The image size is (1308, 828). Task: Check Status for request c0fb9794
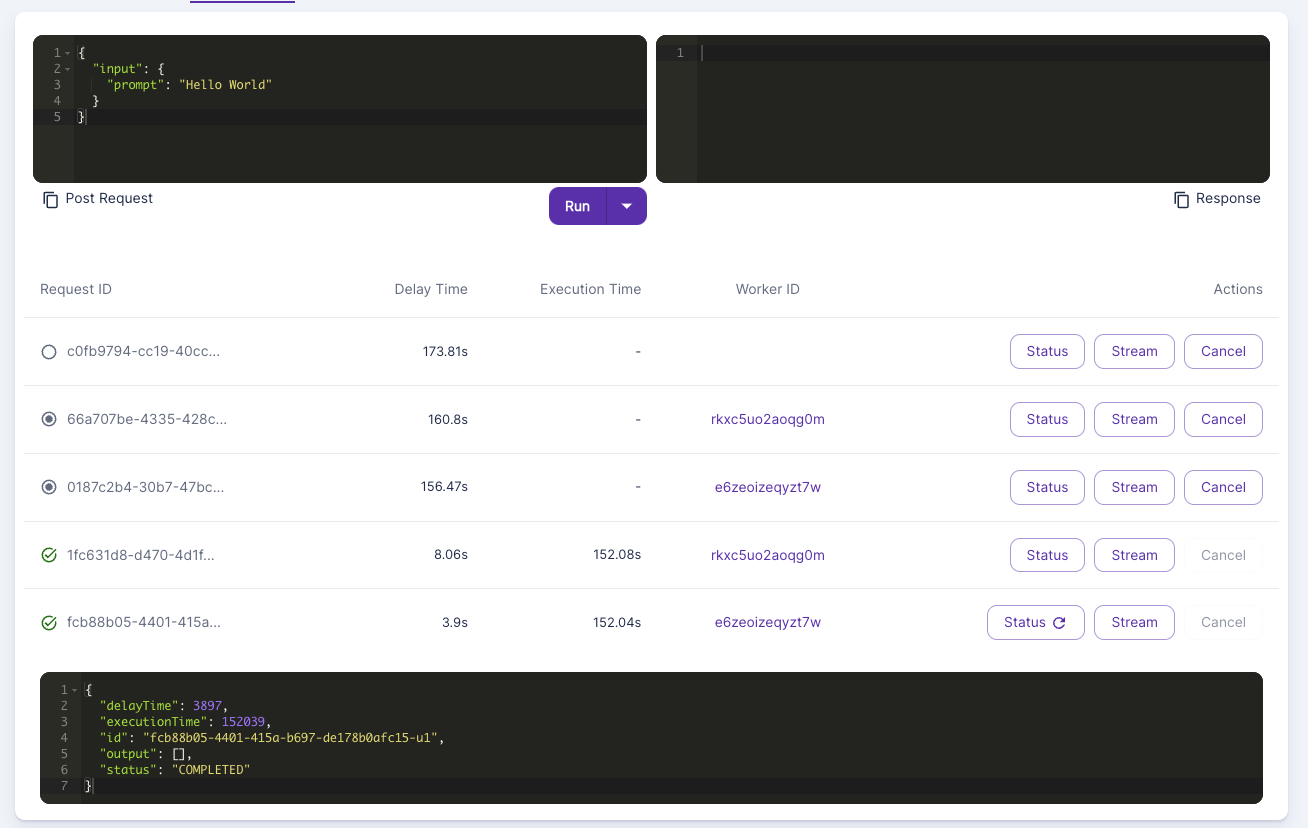coord(1047,352)
